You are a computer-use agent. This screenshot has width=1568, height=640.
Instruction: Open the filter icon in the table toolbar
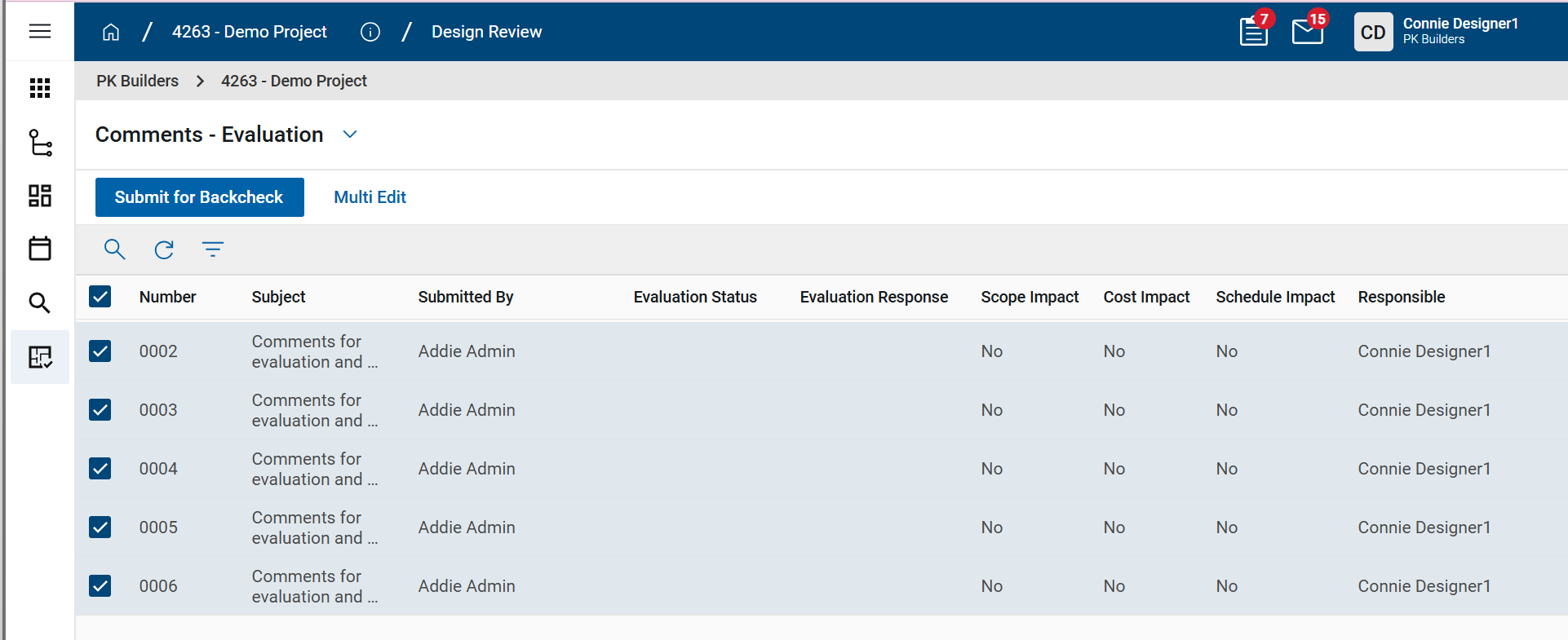pos(213,249)
